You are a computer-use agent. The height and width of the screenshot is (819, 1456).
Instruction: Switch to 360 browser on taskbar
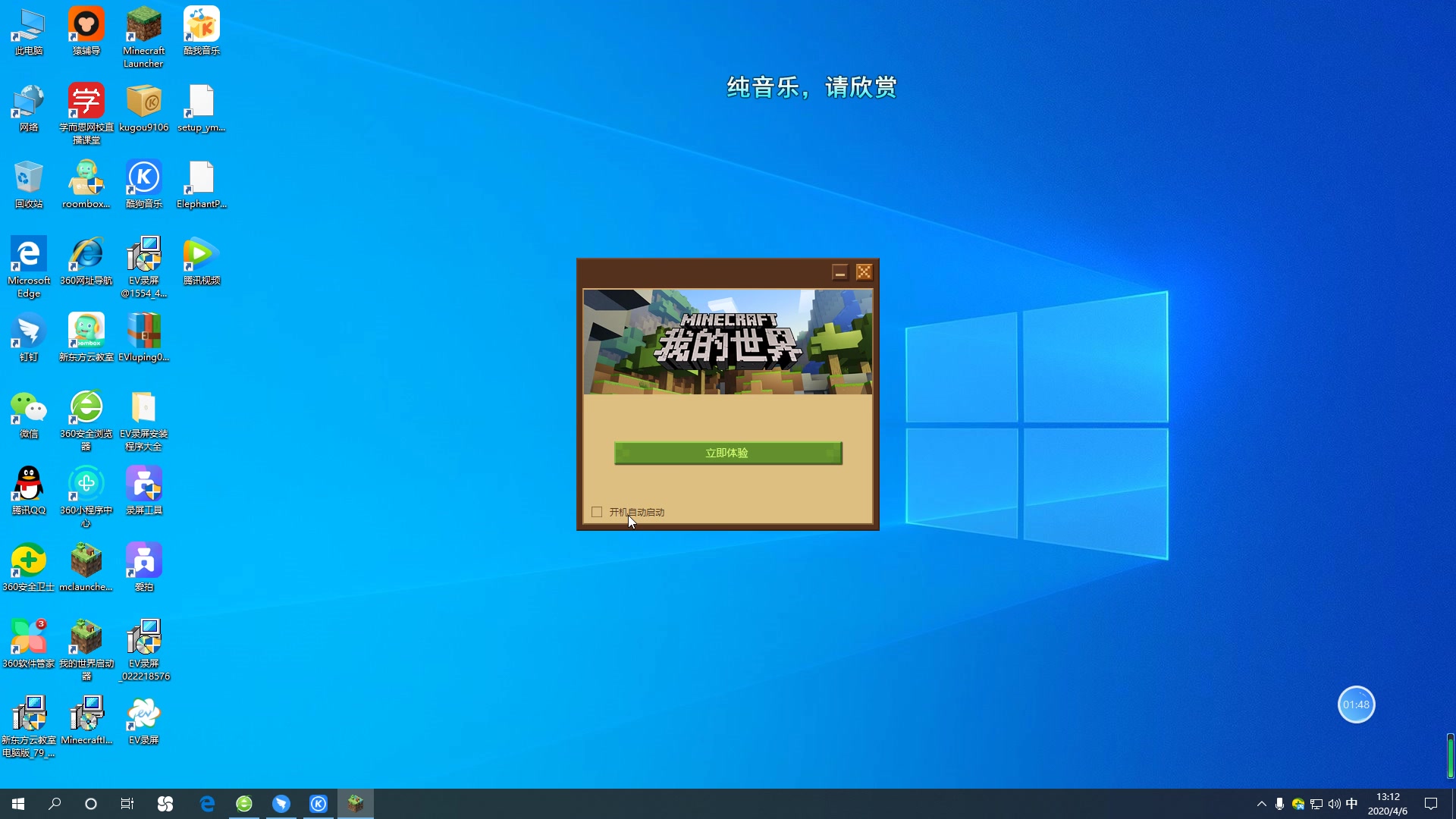244,804
